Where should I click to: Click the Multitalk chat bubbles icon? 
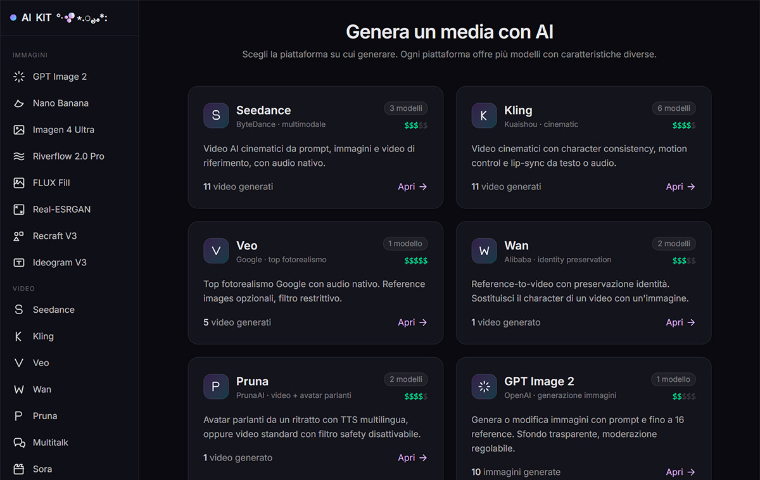point(19,443)
